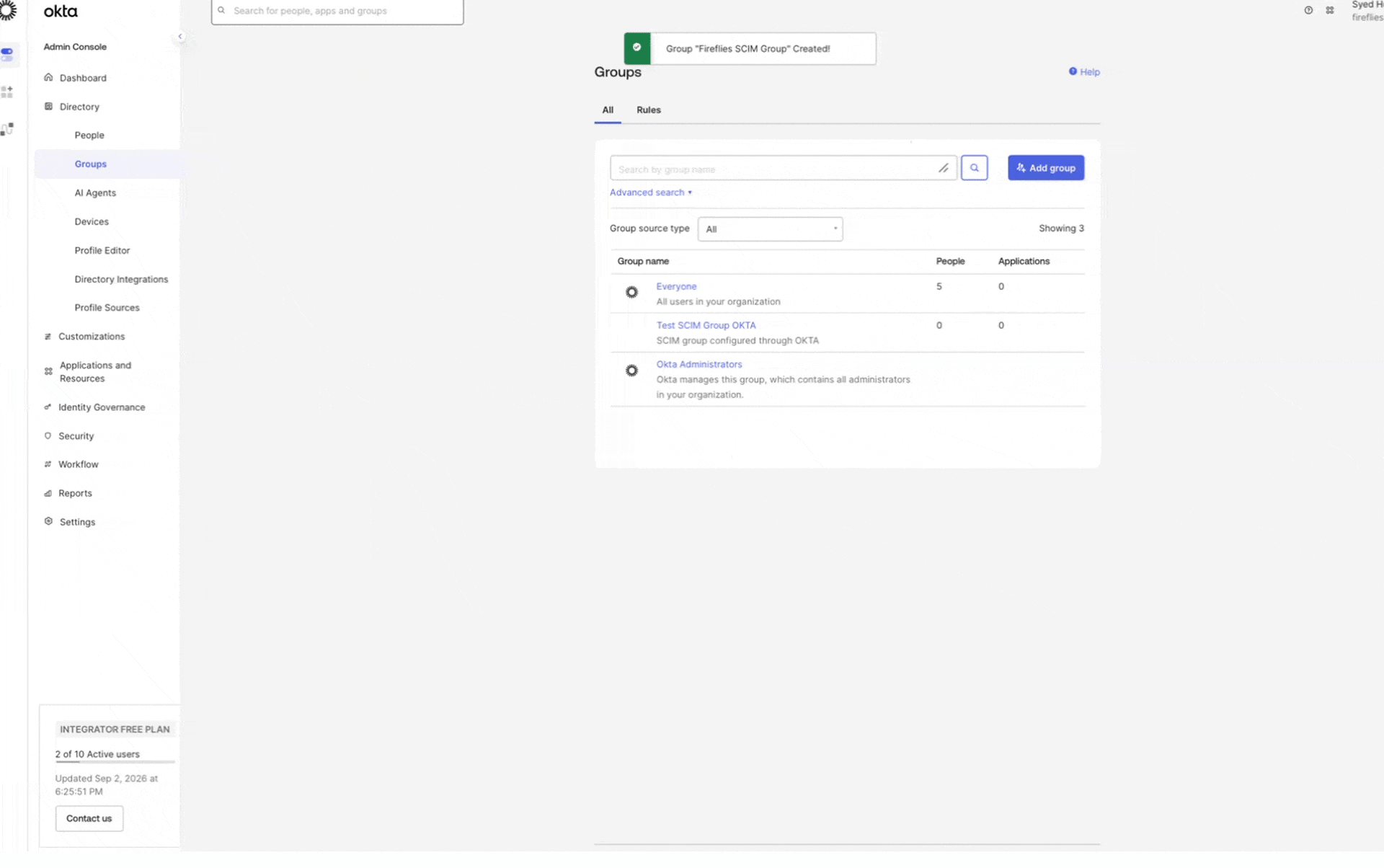
Task: Click the Applications and Resources grid icon
Action: 48,372
